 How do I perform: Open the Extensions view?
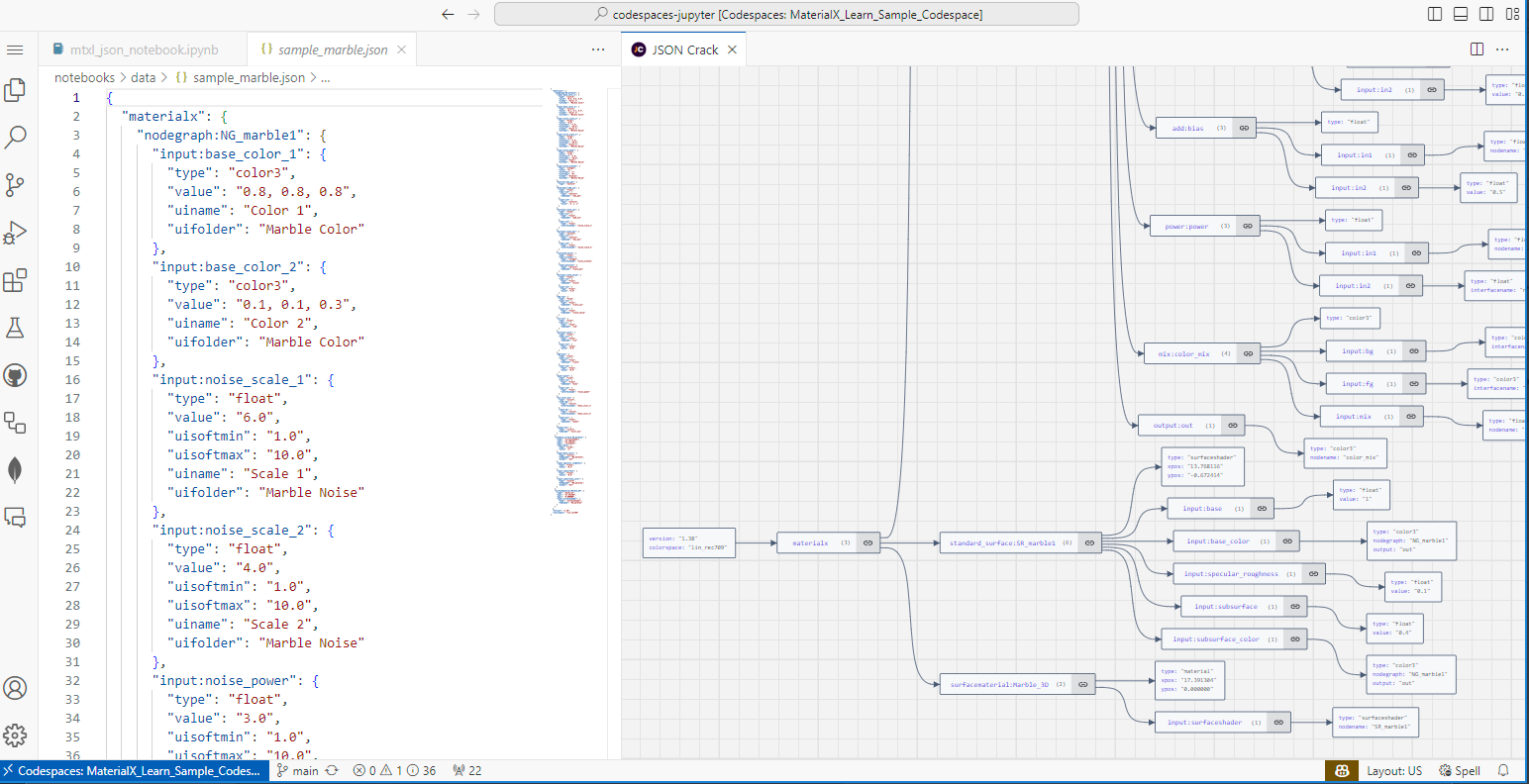click(x=15, y=280)
